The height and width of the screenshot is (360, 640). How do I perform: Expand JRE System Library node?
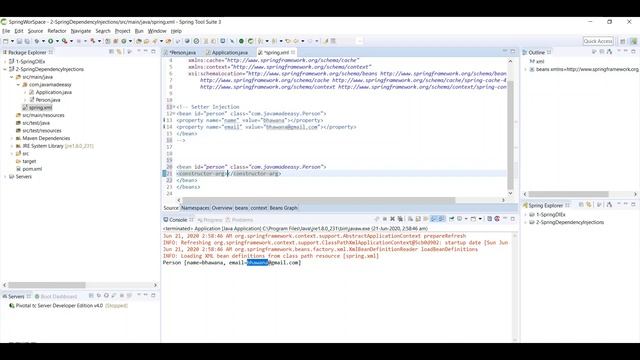pos(12,146)
